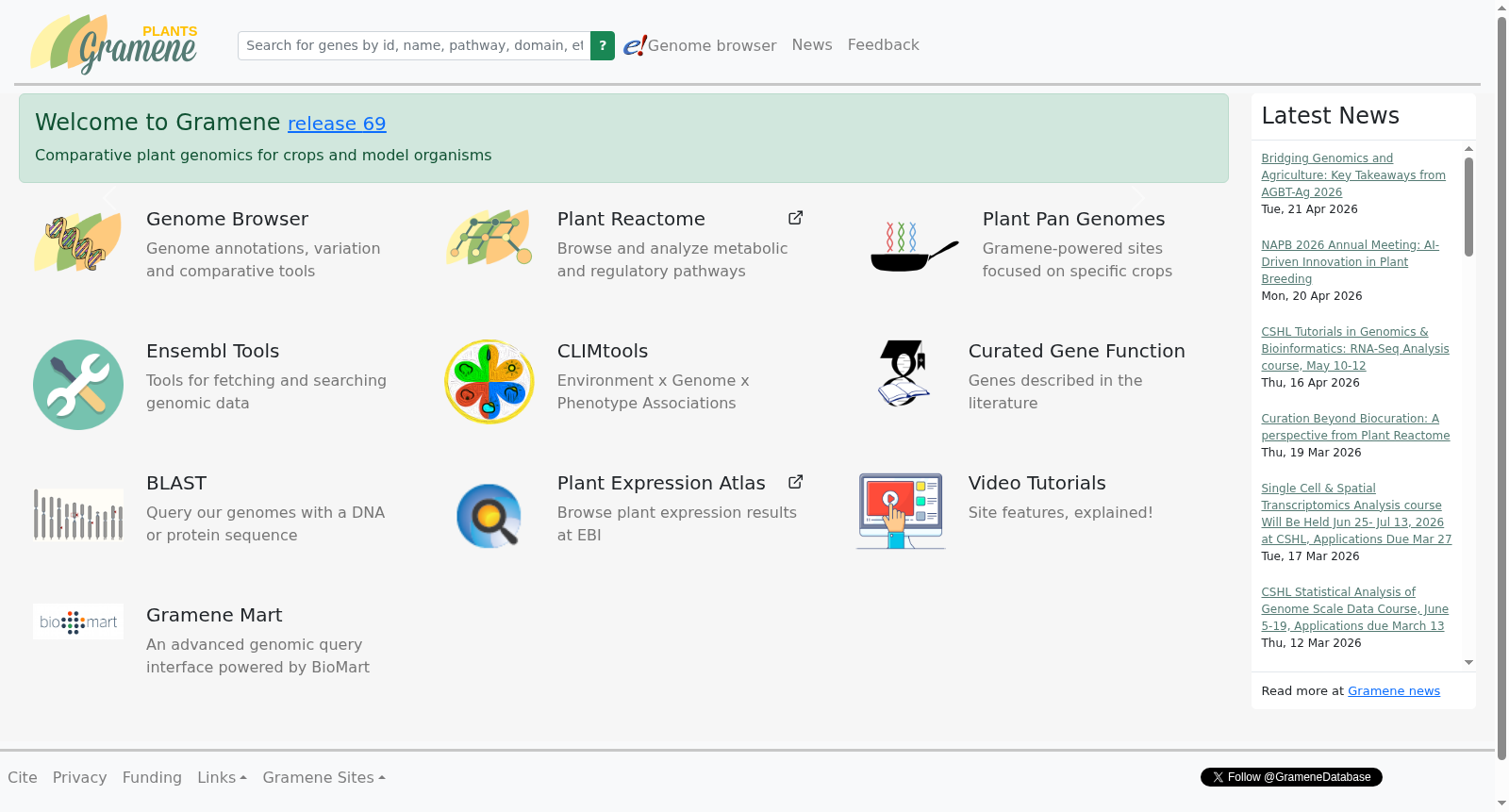Click the BioMart logo icon
1509x812 pixels.
(78, 621)
